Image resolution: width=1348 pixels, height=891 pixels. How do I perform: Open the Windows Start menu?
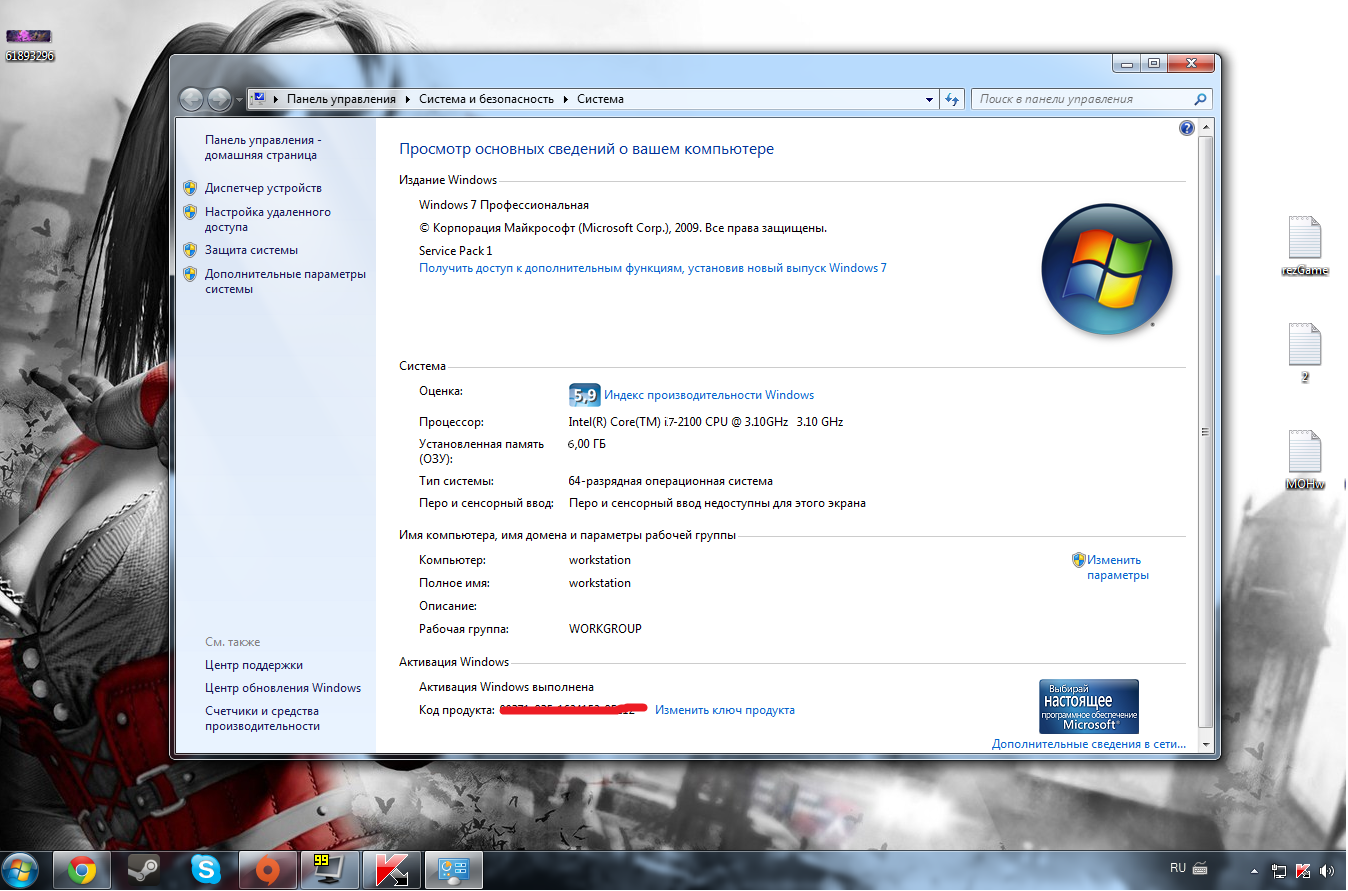point(21,869)
